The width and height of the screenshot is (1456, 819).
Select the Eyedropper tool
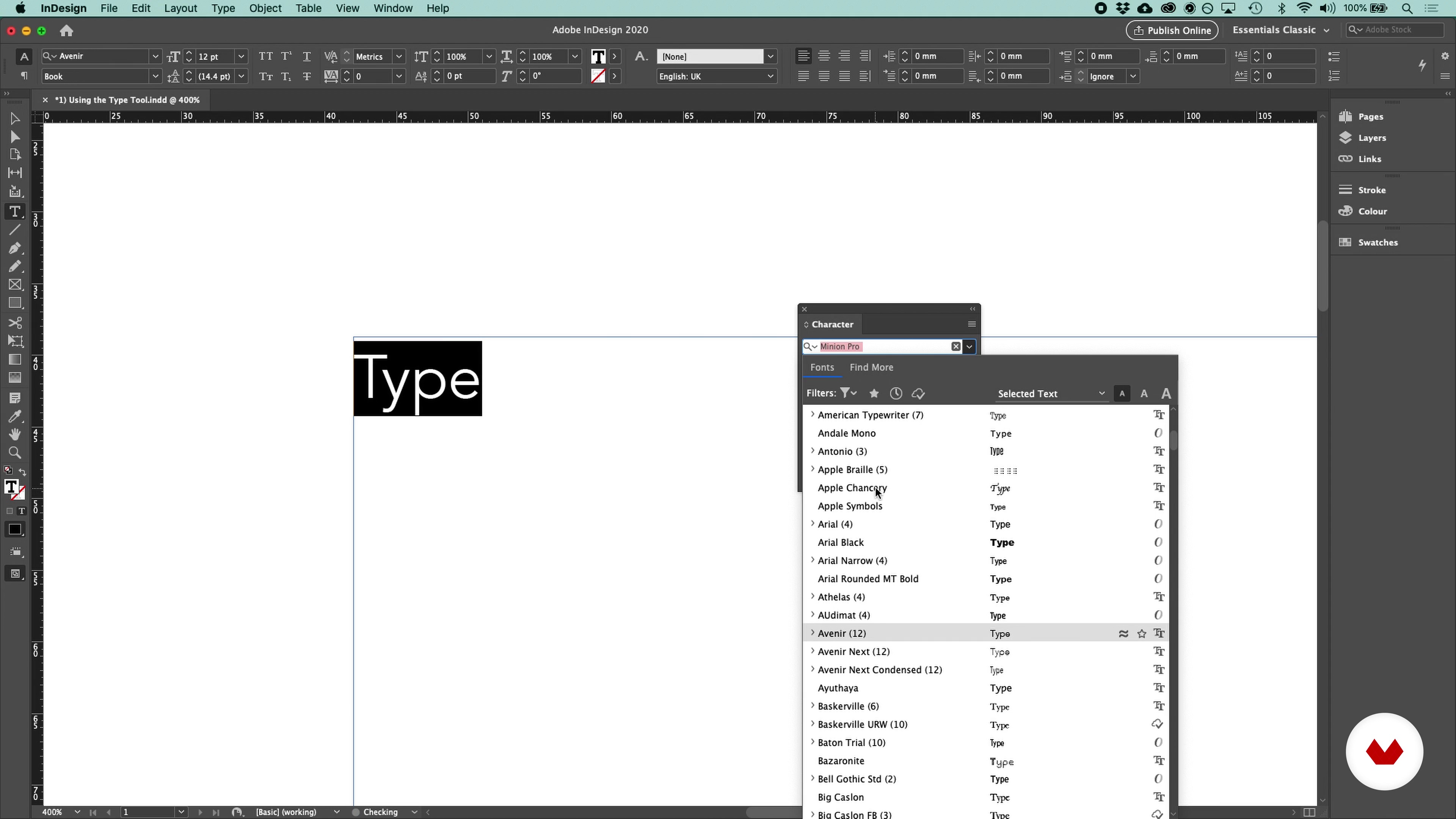(x=15, y=417)
